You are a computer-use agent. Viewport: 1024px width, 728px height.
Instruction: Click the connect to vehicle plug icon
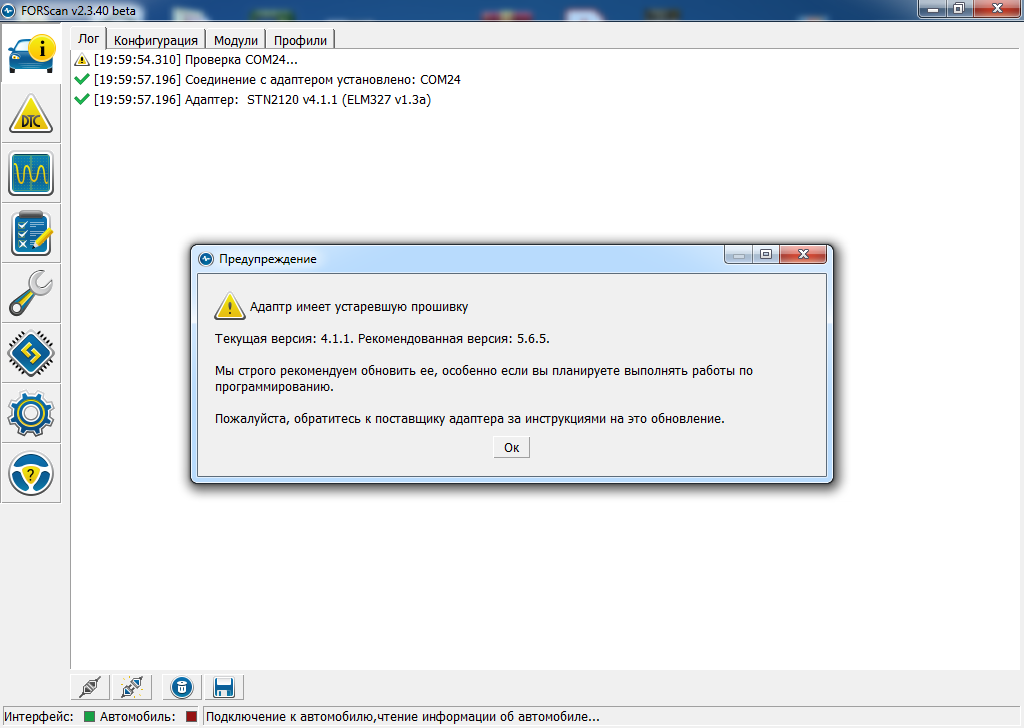[90, 687]
